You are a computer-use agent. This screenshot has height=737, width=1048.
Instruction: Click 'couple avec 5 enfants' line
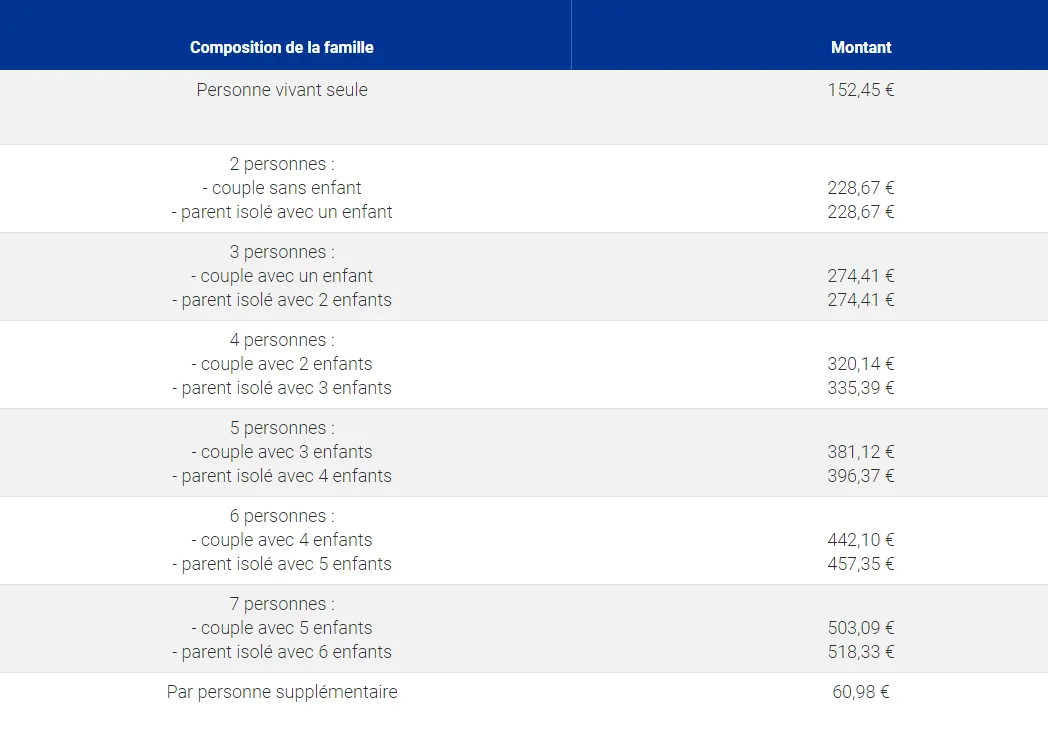[282, 628]
